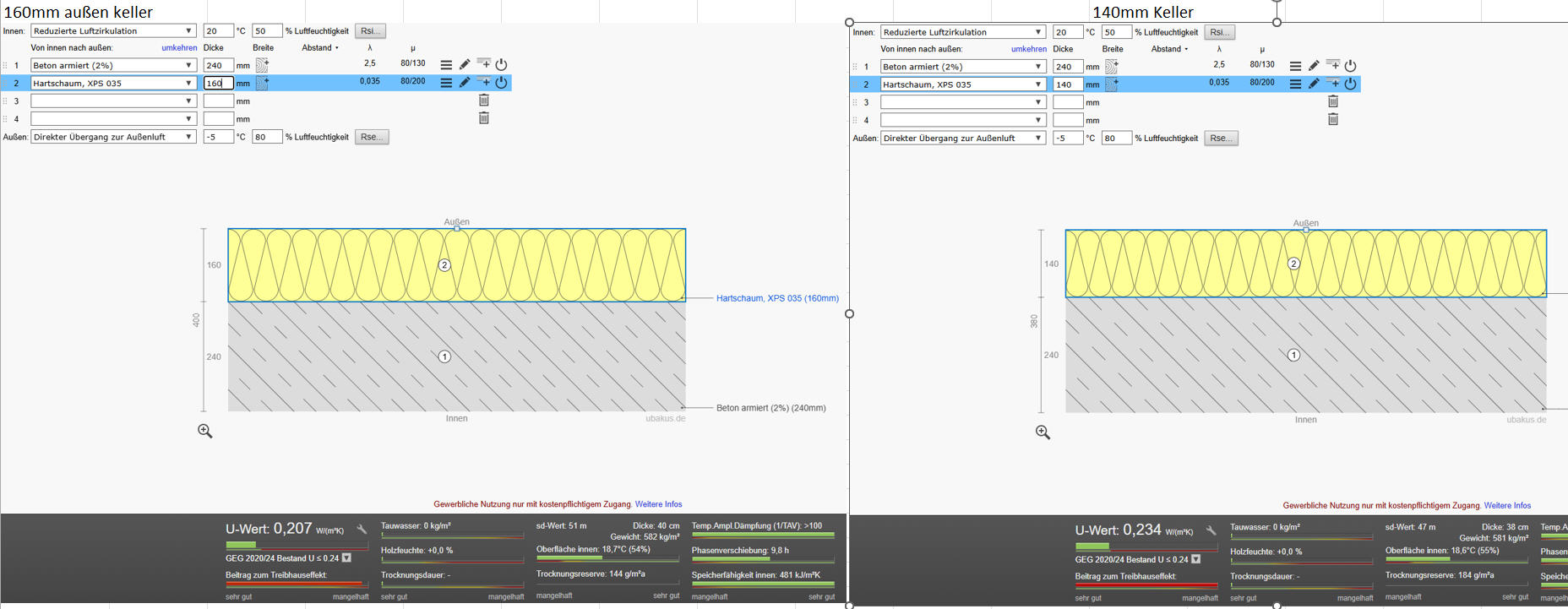The width and height of the screenshot is (1568, 609).
Task: Open the Innen 'Reduzierte Luftzirkulation' dropdown in left panel
Action: pyautogui.click(x=113, y=31)
